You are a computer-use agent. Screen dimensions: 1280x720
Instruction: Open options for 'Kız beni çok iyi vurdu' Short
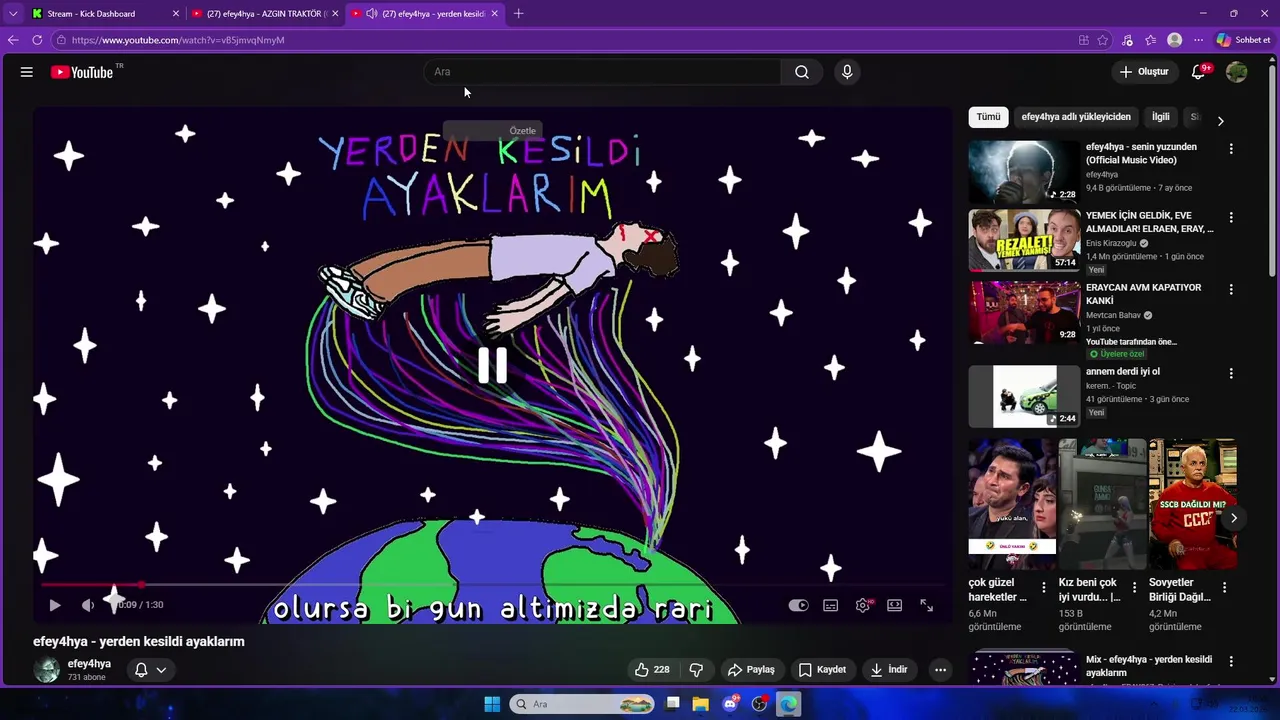pyautogui.click(x=1134, y=588)
